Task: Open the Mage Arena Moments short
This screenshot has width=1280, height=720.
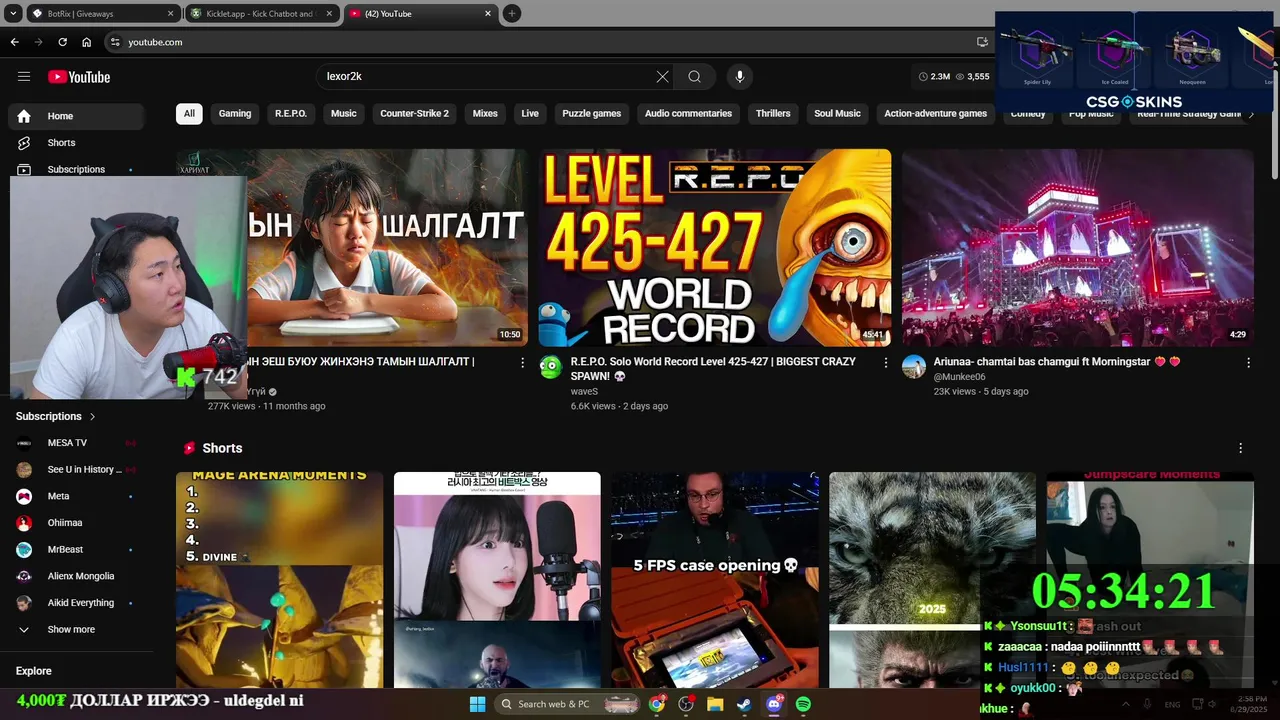Action: click(x=279, y=580)
